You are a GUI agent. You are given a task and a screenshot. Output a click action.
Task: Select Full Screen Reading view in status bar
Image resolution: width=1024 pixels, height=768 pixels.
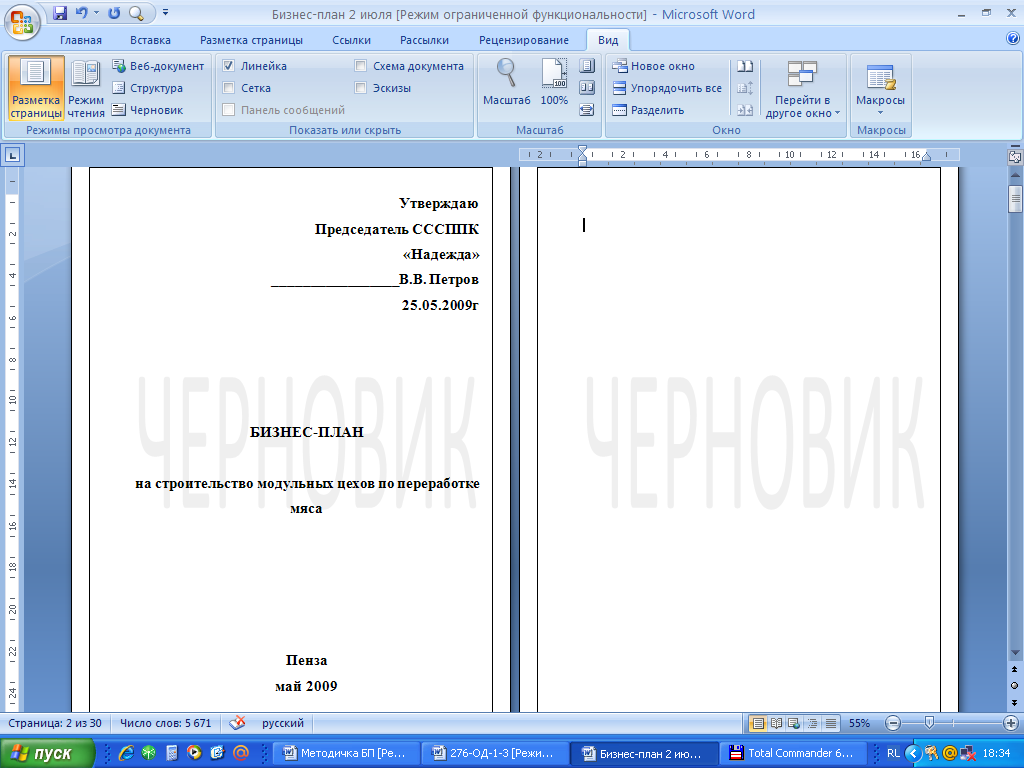776,723
